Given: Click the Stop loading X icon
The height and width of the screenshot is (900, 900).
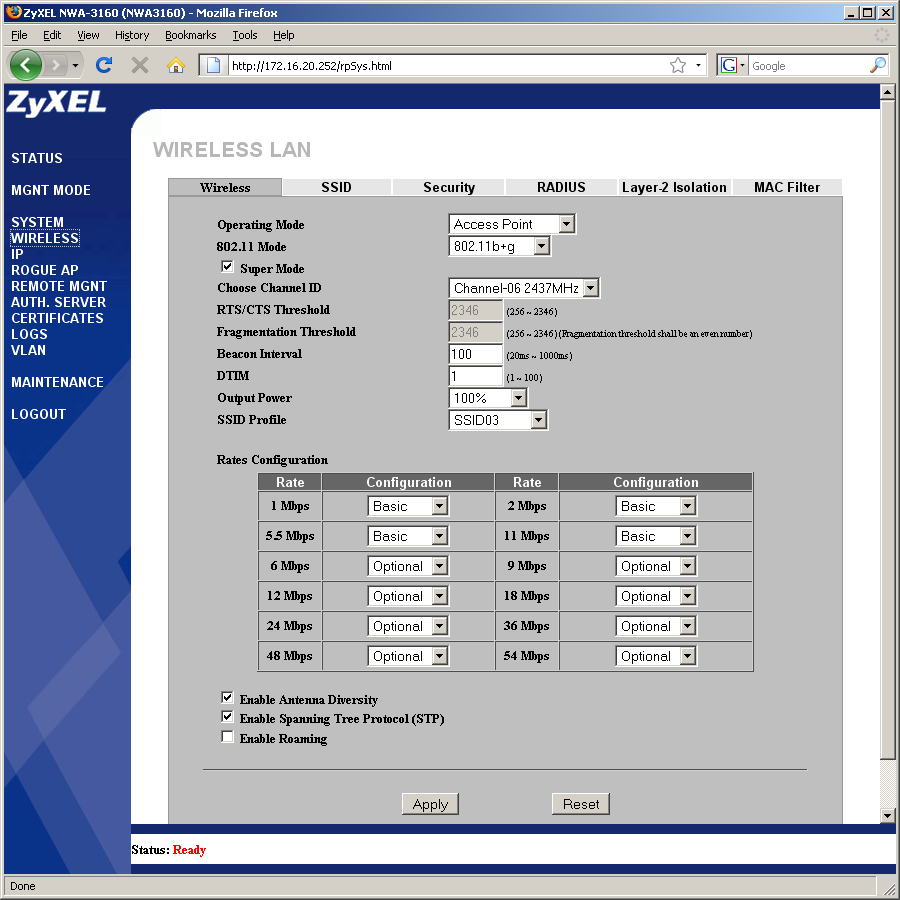Looking at the screenshot, I should coord(140,65).
